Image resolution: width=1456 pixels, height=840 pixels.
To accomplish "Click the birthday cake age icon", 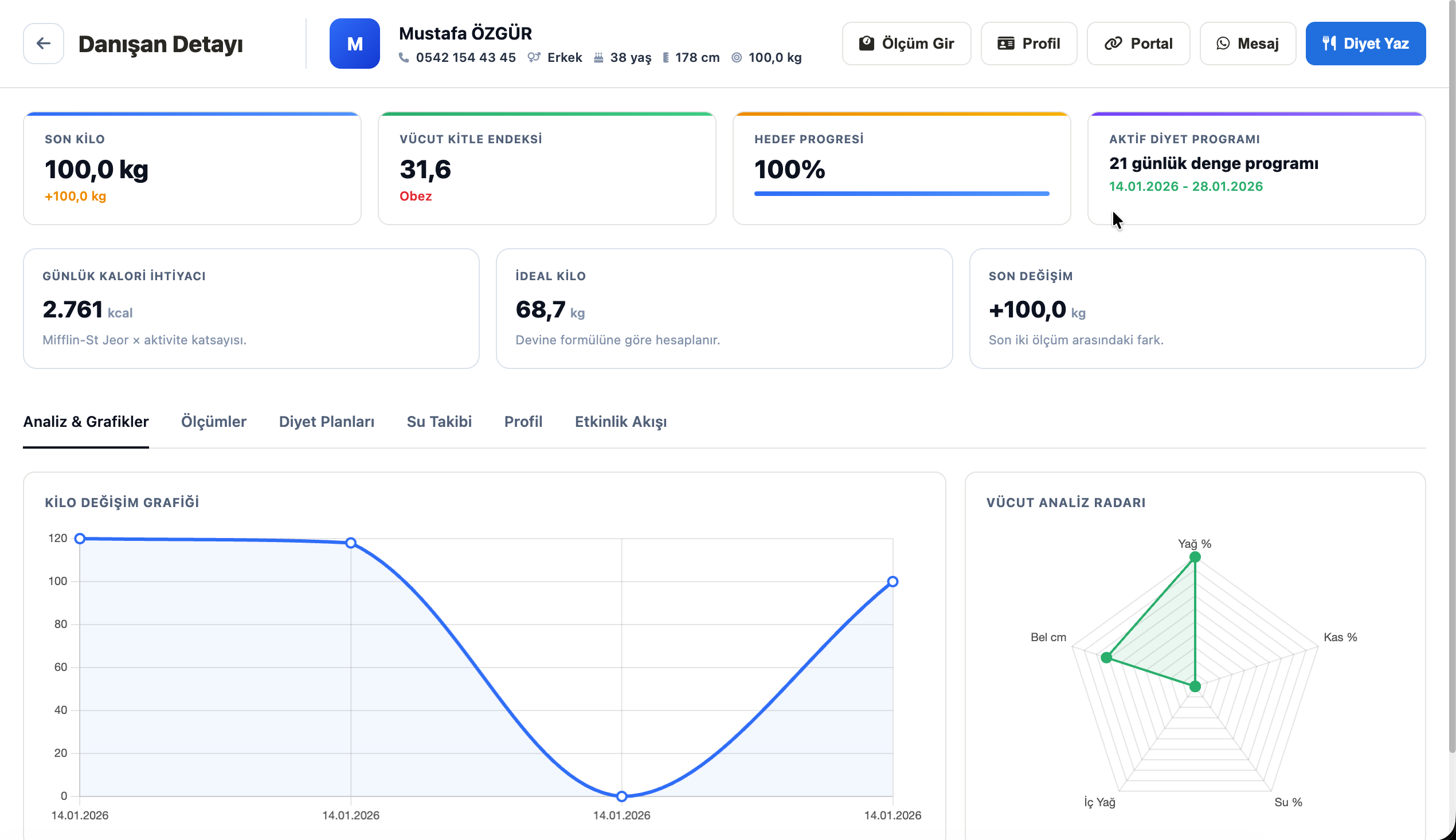I will (598, 58).
